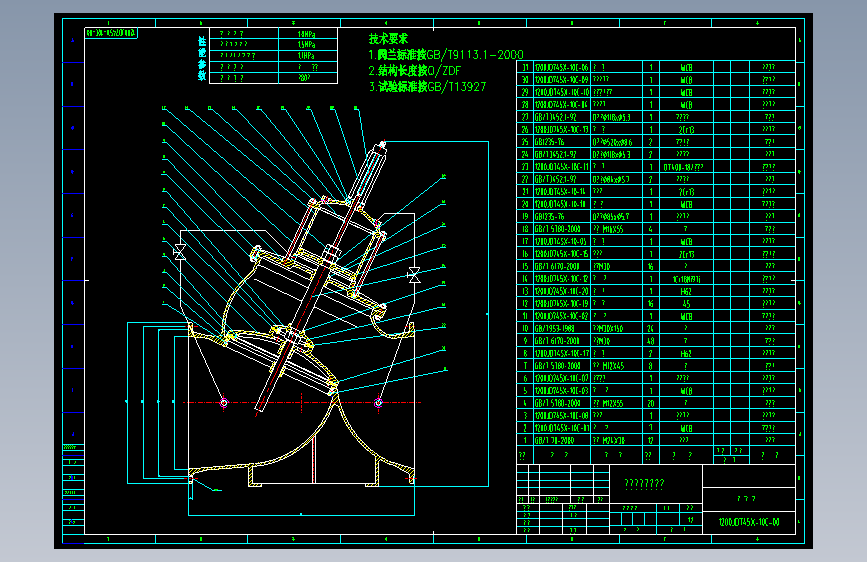Select GB/T3452.1-92 in parts row 22
The image size is (867, 562).
point(556,179)
